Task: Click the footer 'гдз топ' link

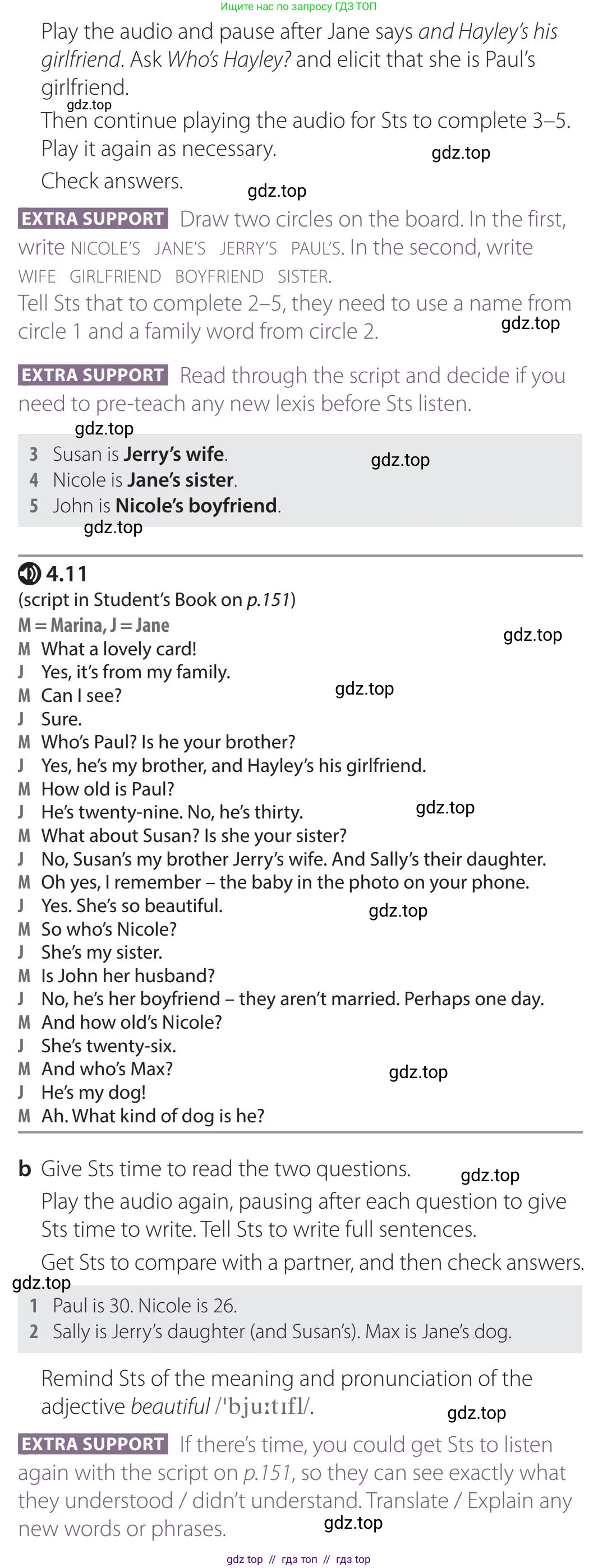Action: pos(300,1559)
